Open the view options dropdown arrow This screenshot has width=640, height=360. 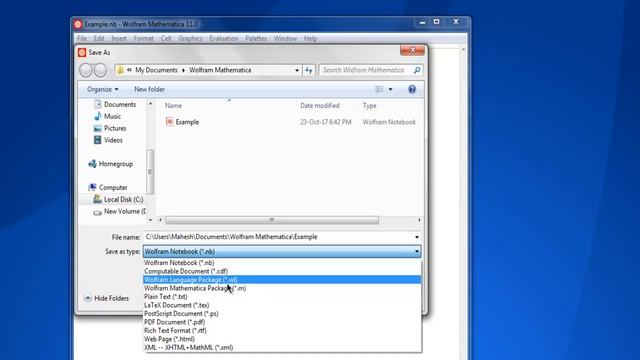click(x=391, y=89)
